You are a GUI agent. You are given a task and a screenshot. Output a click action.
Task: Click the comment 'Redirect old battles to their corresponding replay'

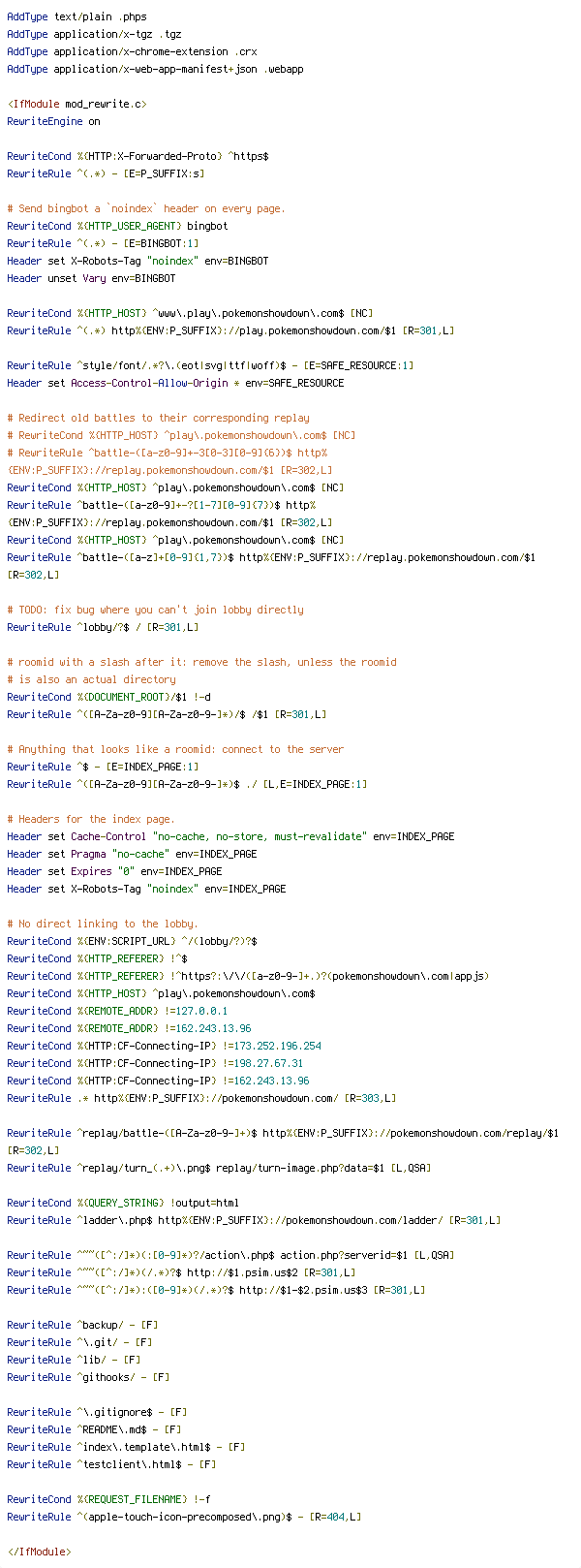click(158, 418)
